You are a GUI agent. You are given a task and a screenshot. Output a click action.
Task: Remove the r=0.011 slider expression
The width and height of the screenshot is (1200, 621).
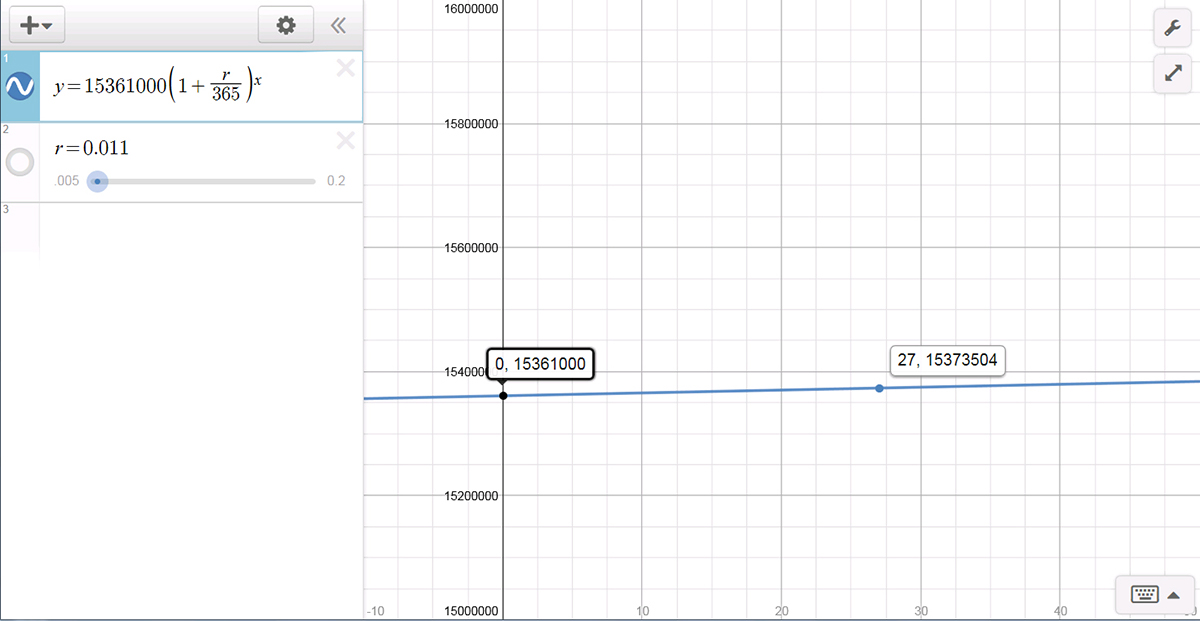click(x=345, y=141)
